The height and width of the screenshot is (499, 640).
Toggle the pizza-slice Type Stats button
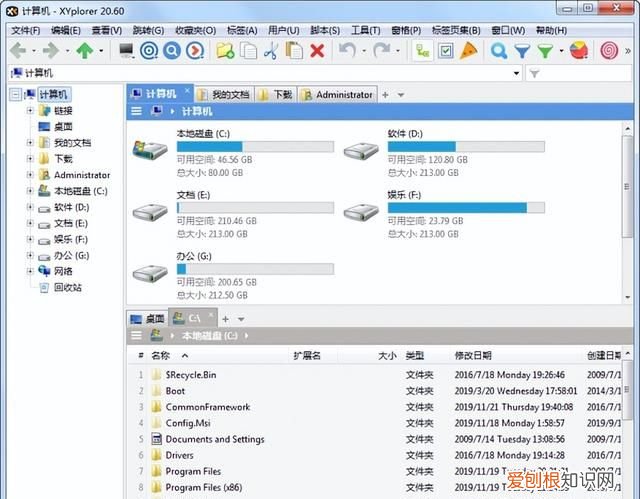[x=469, y=51]
